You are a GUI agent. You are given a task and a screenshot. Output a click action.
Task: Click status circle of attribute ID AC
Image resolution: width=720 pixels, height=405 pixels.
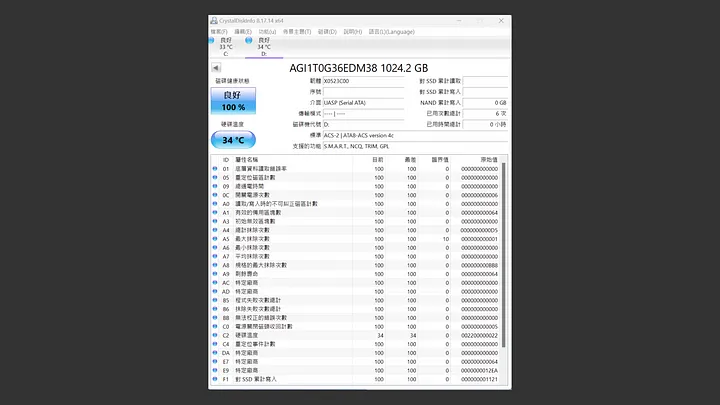(x=215, y=282)
